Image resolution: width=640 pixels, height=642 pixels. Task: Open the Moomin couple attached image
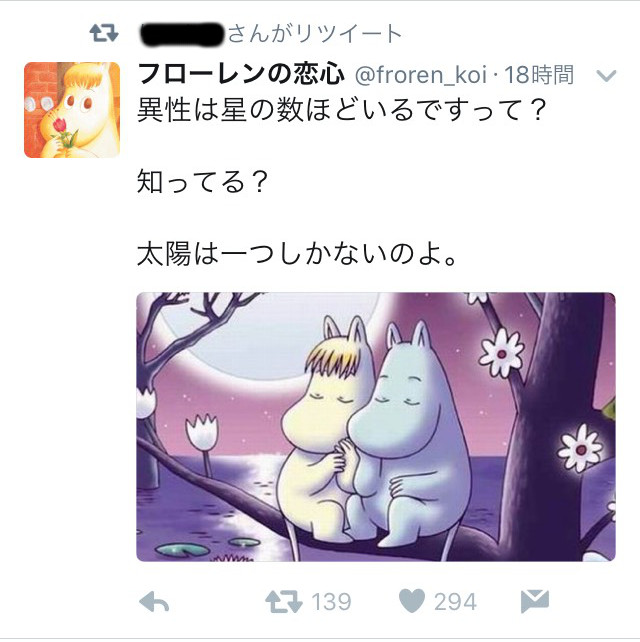tap(375, 427)
